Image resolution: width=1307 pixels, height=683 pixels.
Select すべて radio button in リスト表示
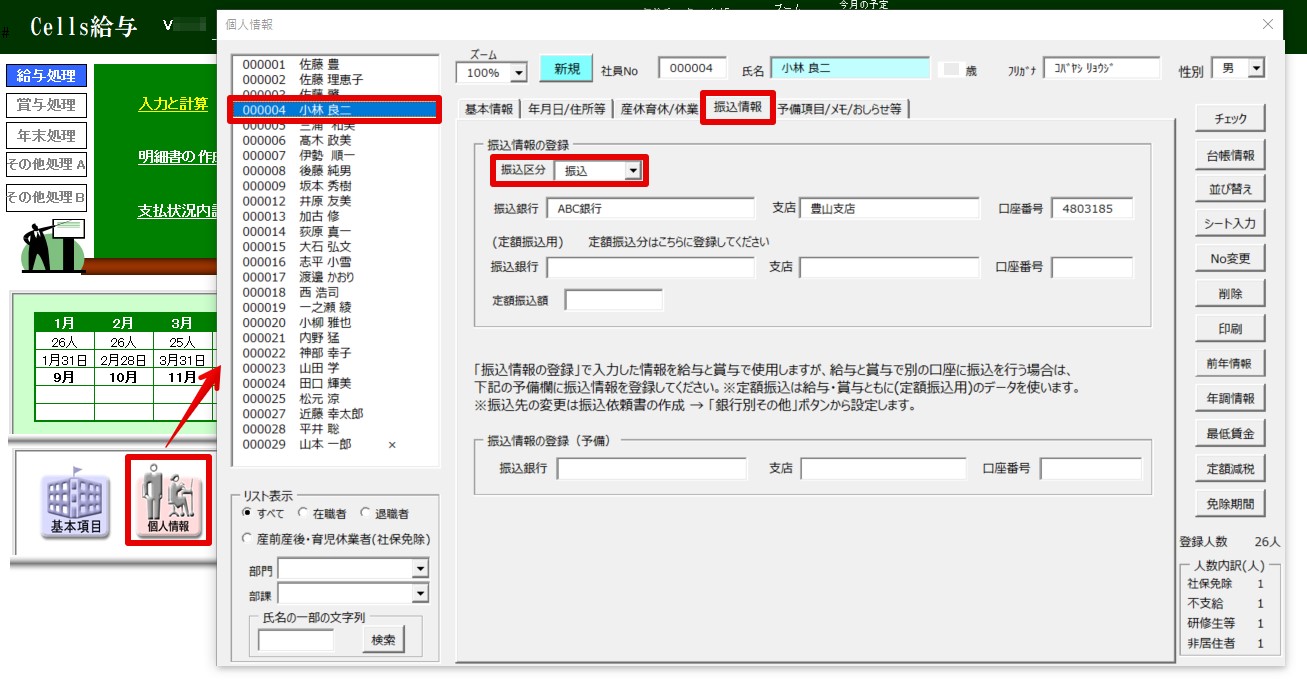click(248, 513)
